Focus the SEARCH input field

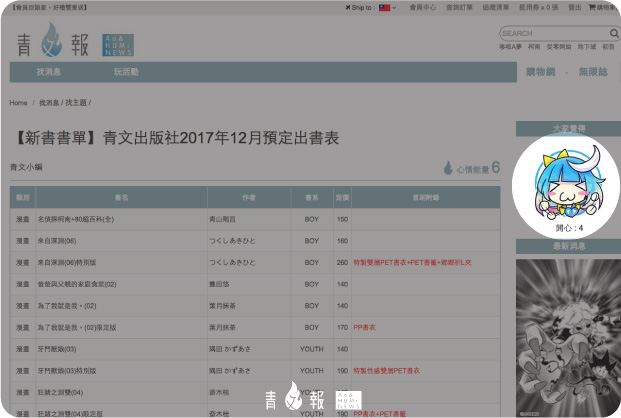554,33
